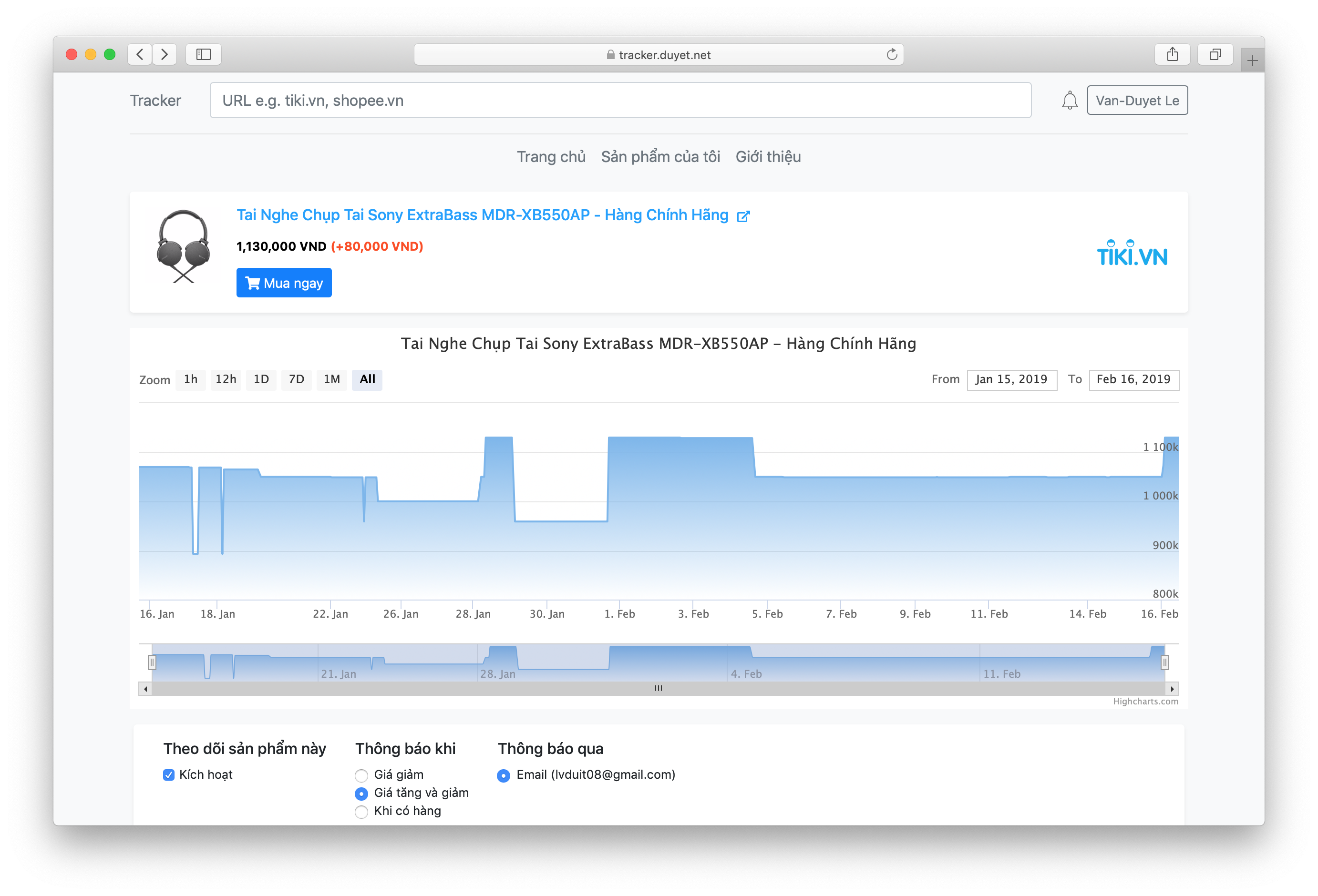
Task: Open the Sony ExtraBass MDR-XB550AP product link
Action: [482, 215]
